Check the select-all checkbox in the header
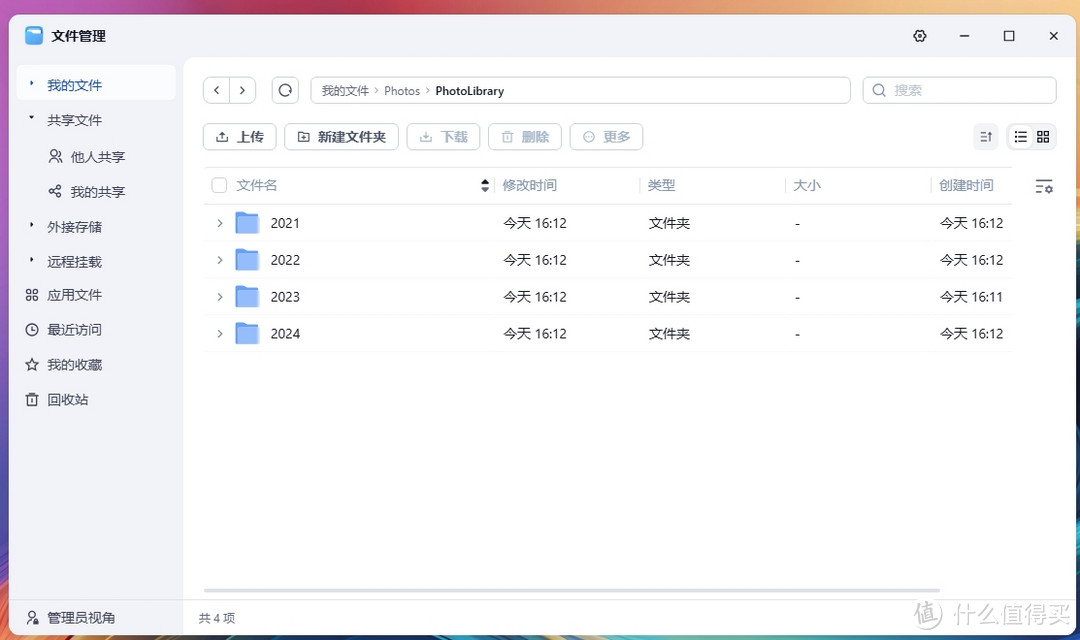This screenshot has width=1080, height=640. point(217,185)
